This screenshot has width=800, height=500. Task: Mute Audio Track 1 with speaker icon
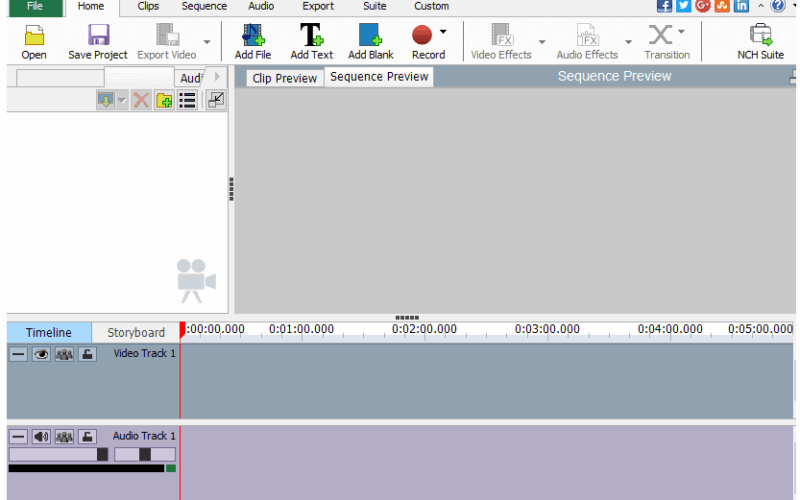[41, 436]
